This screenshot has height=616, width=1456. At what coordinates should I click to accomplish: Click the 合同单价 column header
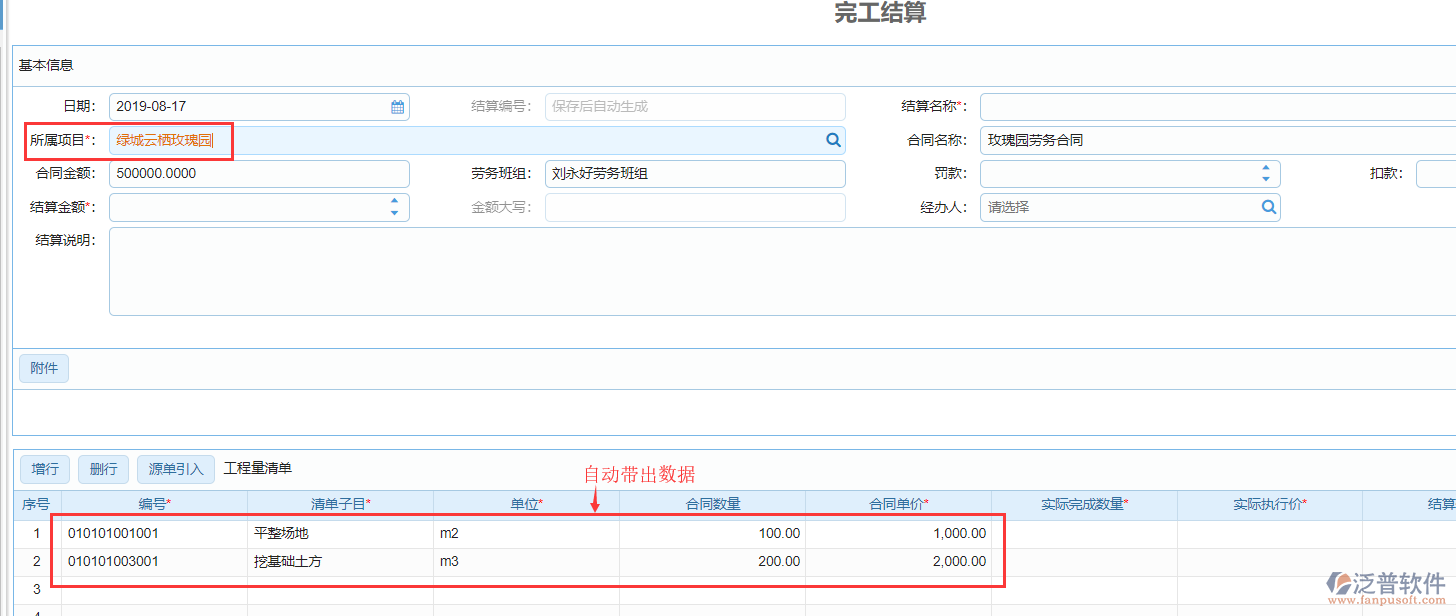897,504
